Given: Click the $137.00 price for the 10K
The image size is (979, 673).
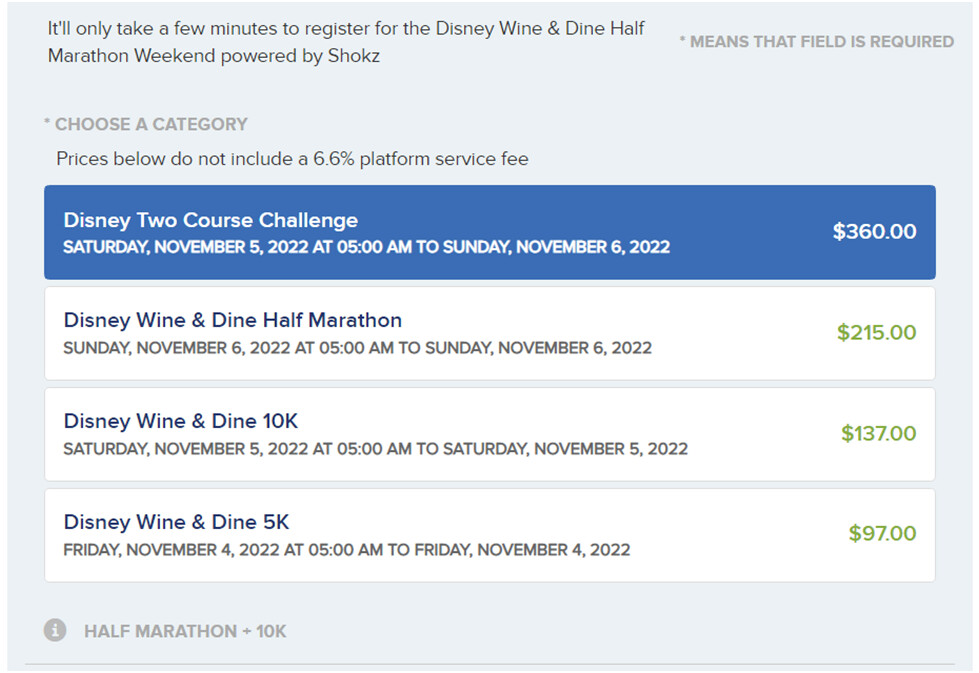Looking at the screenshot, I should (x=878, y=434).
